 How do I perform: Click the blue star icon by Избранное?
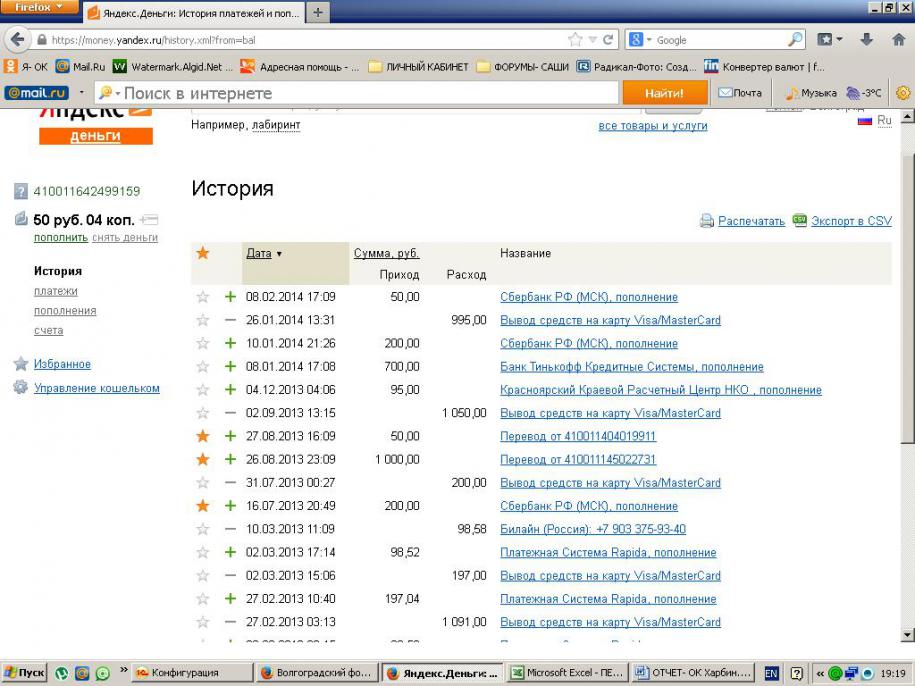[x=20, y=363]
